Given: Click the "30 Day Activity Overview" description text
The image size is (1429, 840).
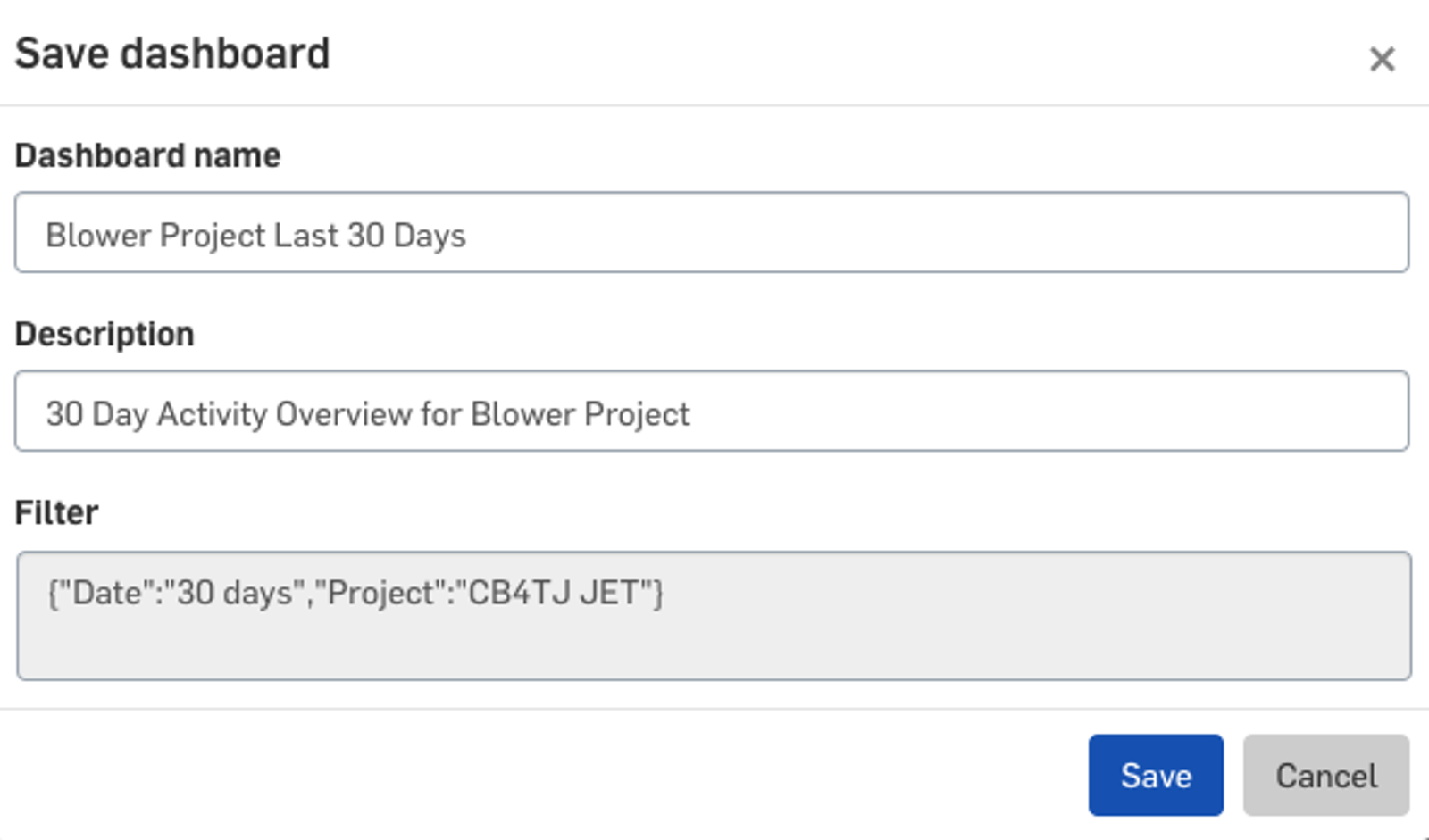Looking at the screenshot, I should [x=367, y=414].
